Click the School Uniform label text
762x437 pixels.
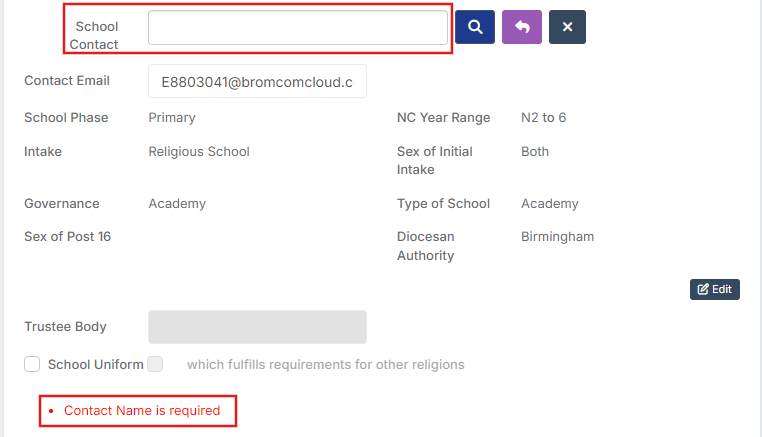(x=95, y=365)
